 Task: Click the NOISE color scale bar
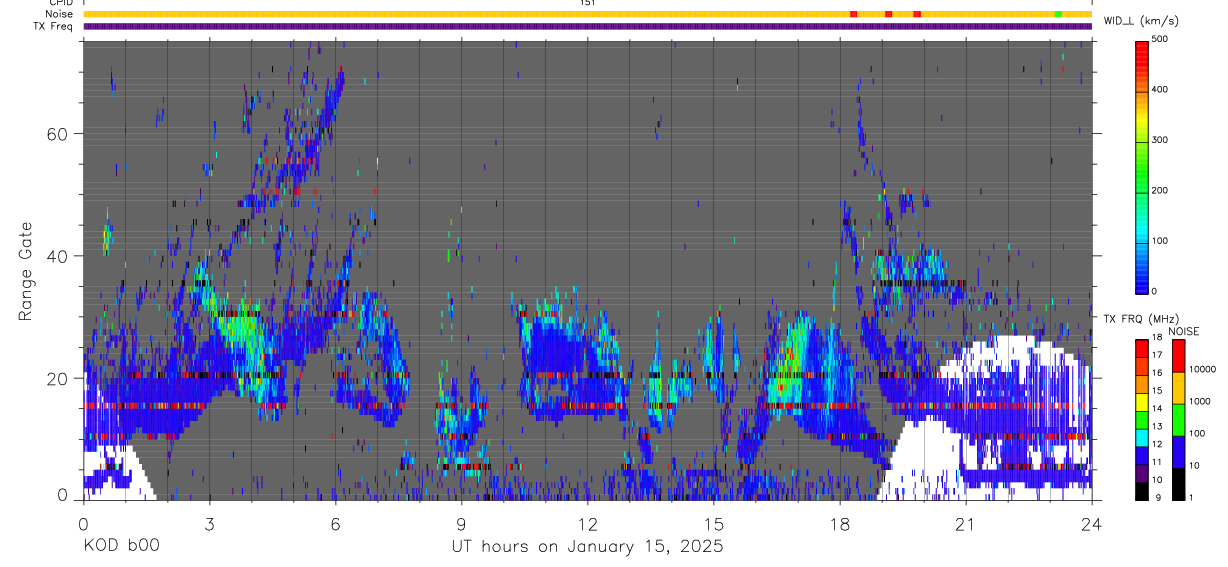coord(1179,419)
